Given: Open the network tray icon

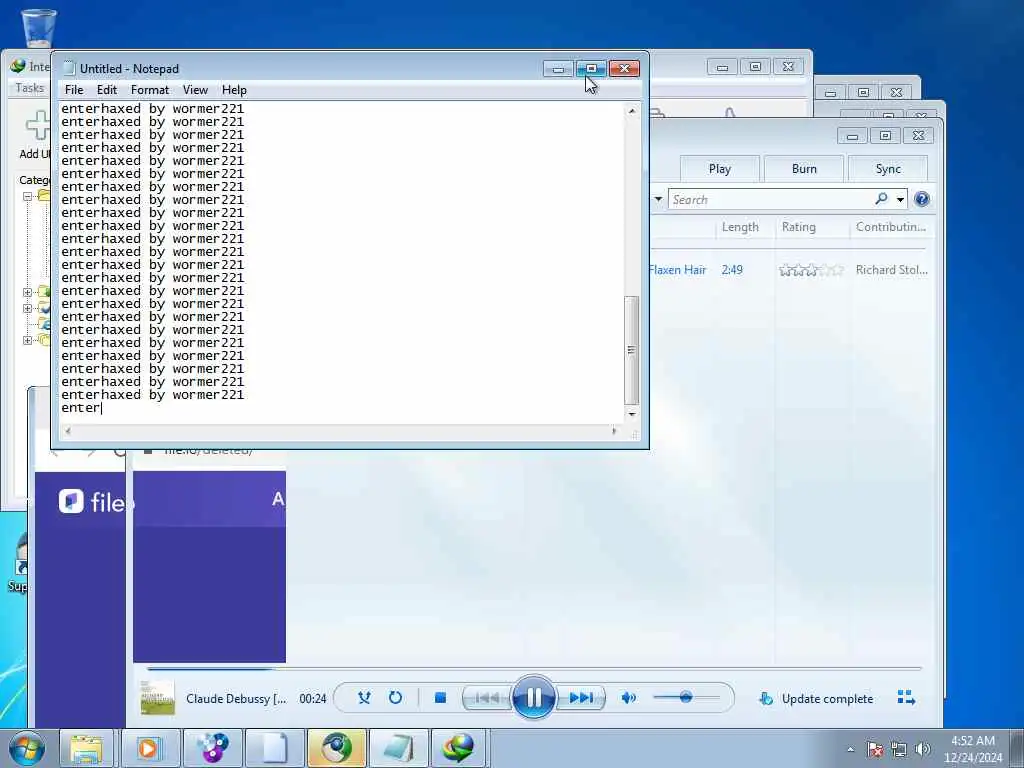Looking at the screenshot, I should [899, 749].
